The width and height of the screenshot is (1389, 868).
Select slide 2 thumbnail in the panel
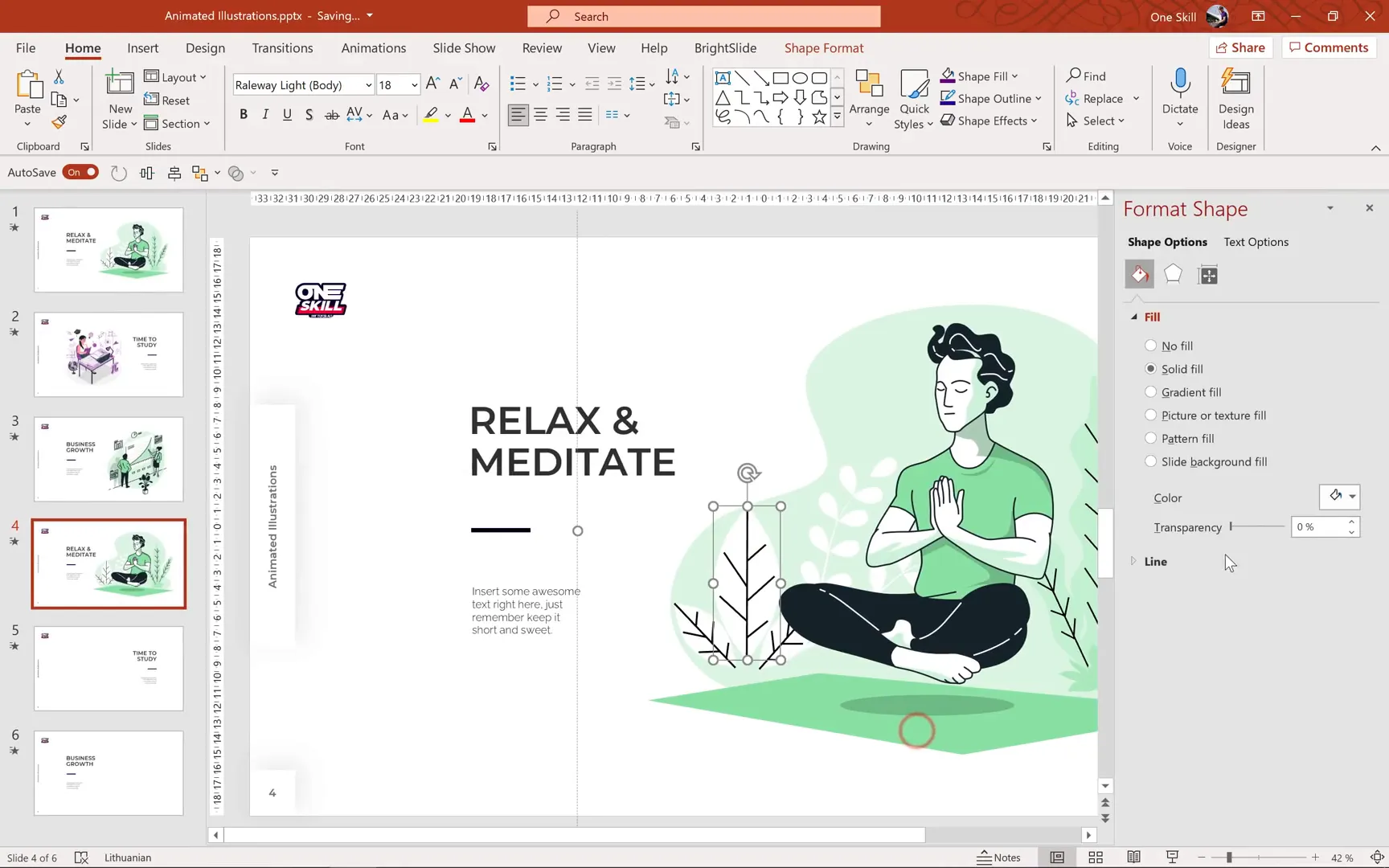tap(109, 354)
